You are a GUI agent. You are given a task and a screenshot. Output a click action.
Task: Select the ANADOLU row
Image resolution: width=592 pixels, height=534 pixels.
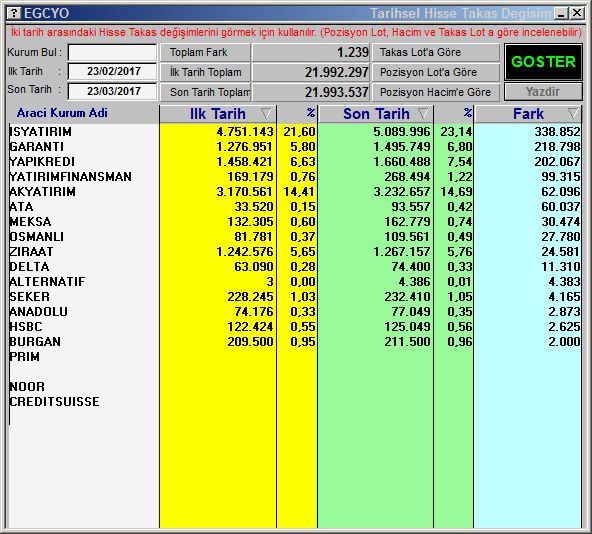294,312
